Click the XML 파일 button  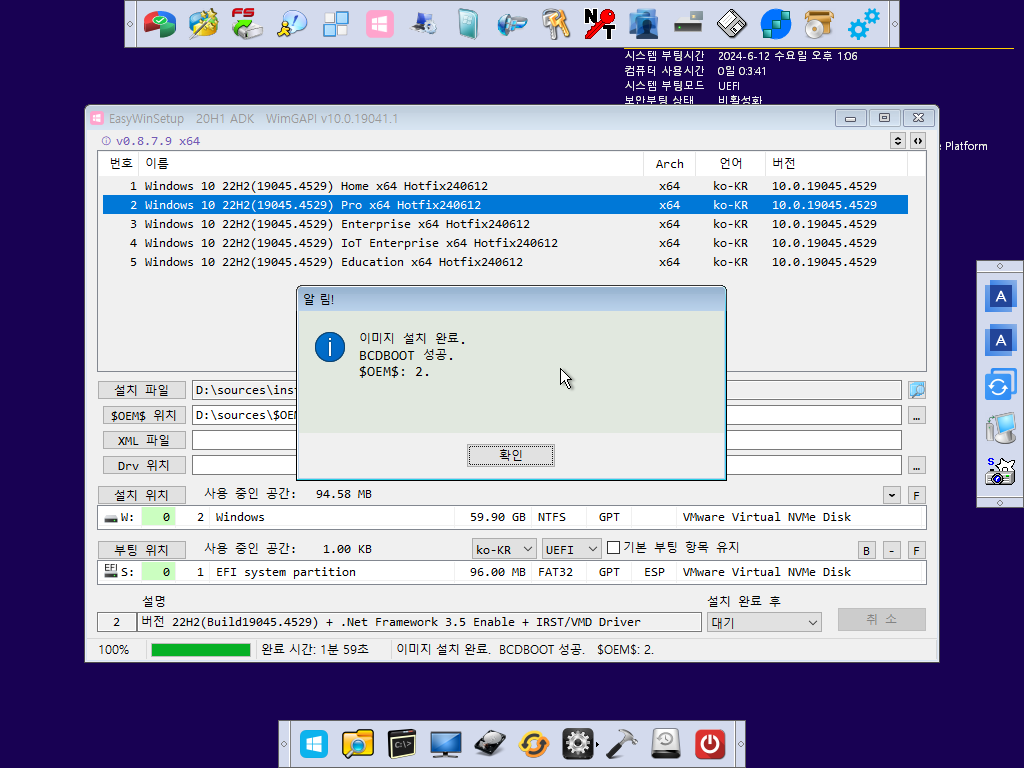(x=144, y=441)
